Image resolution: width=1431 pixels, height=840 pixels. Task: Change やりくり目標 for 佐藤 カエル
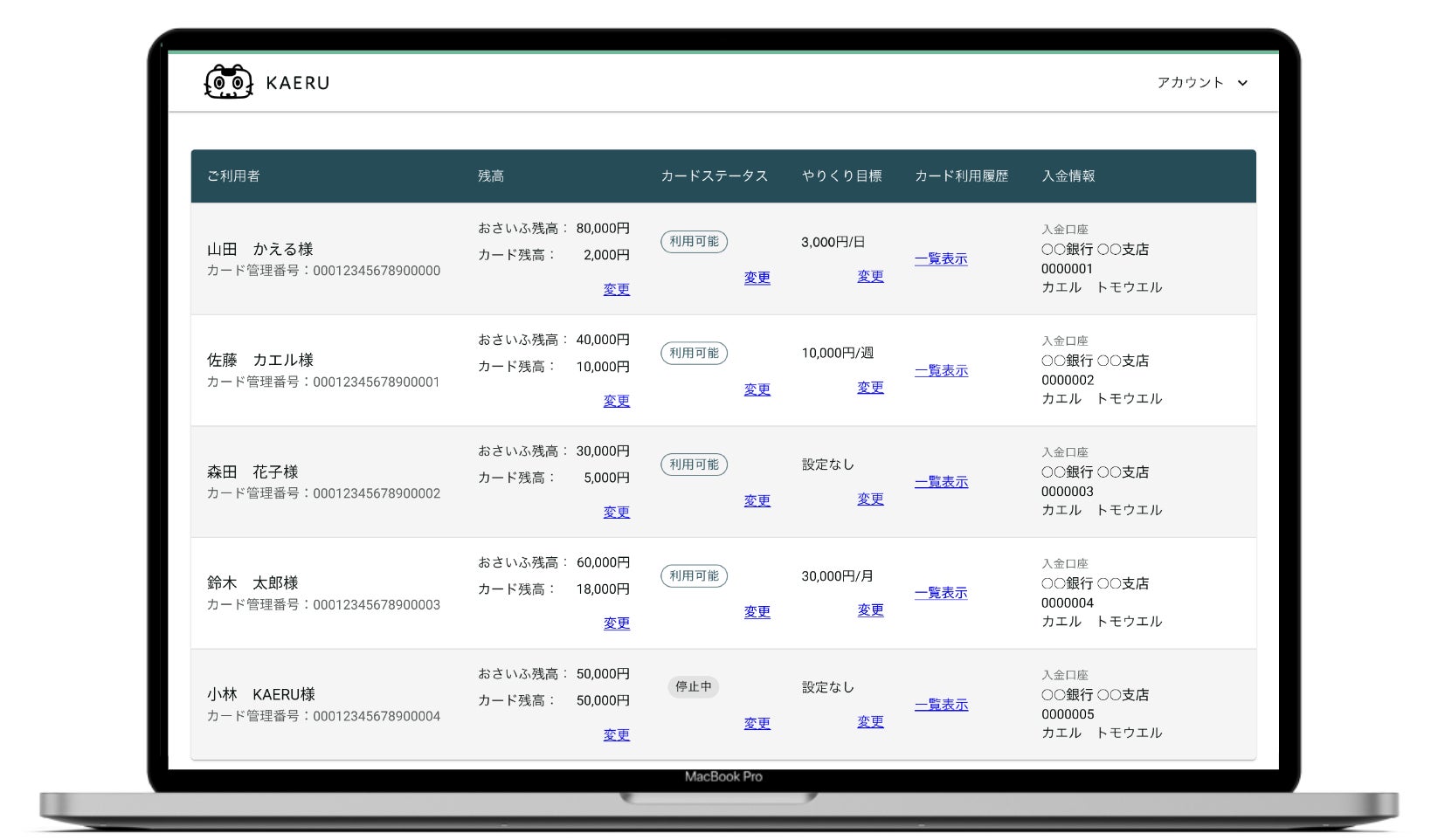(x=869, y=387)
